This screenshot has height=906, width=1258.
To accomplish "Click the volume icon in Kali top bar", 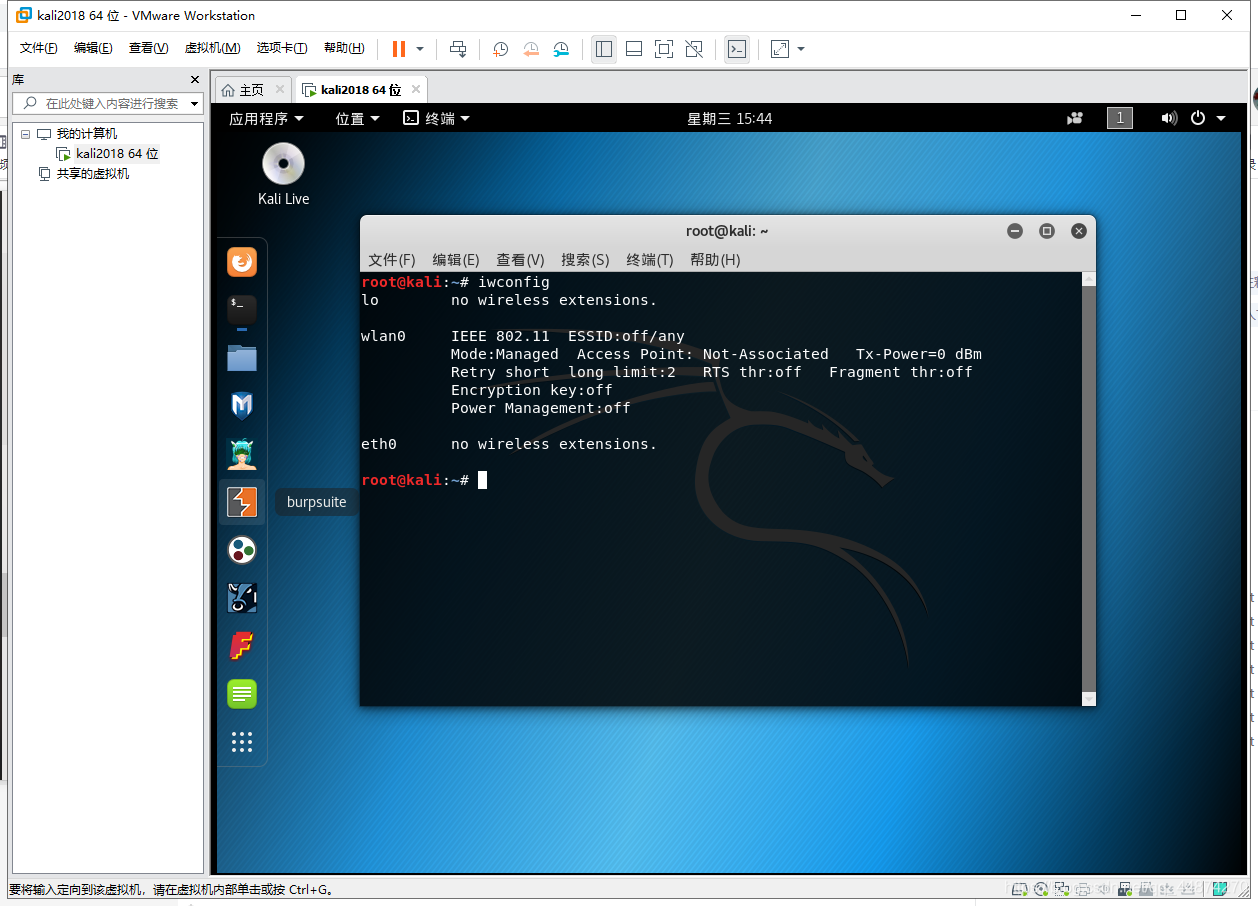I will point(1169,118).
